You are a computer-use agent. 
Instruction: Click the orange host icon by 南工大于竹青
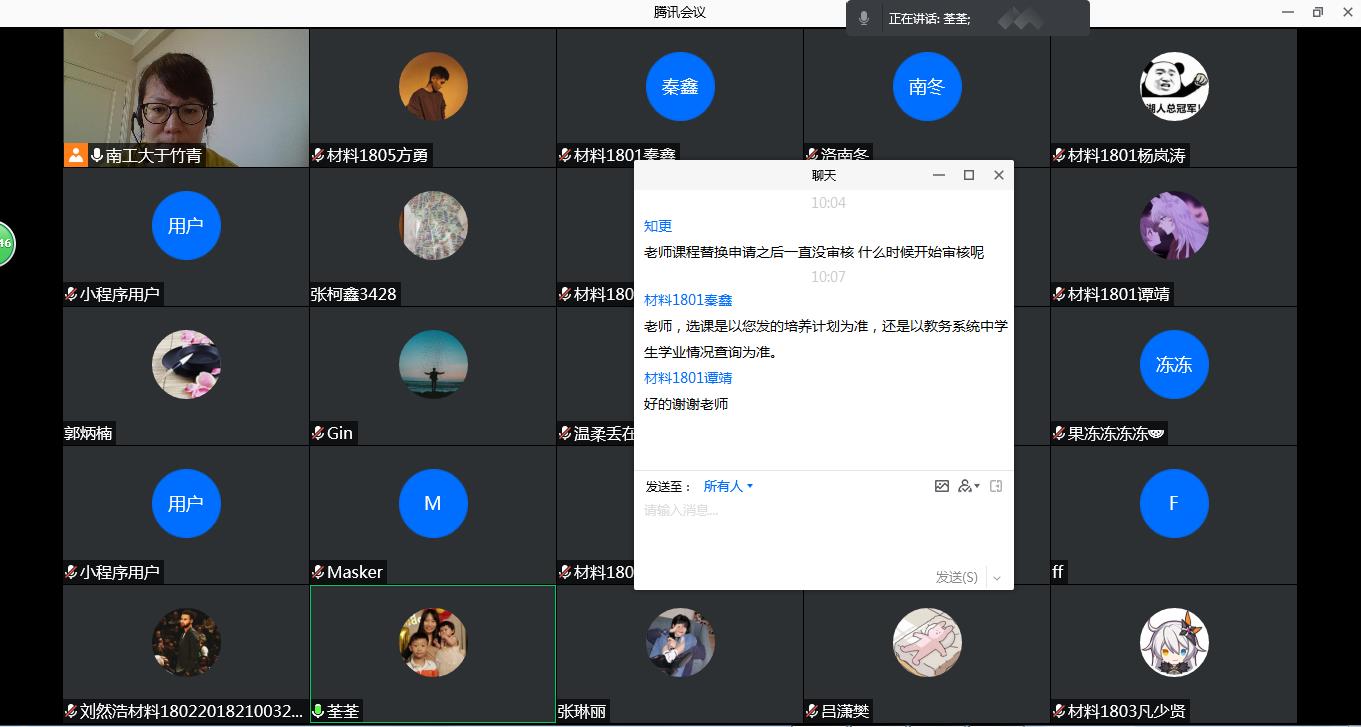coord(76,155)
